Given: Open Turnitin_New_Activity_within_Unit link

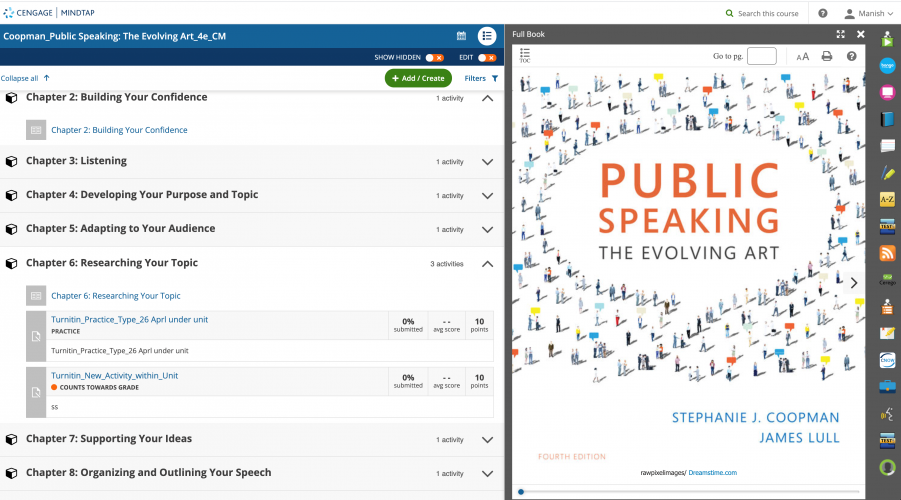Looking at the screenshot, I should point(114,375).
